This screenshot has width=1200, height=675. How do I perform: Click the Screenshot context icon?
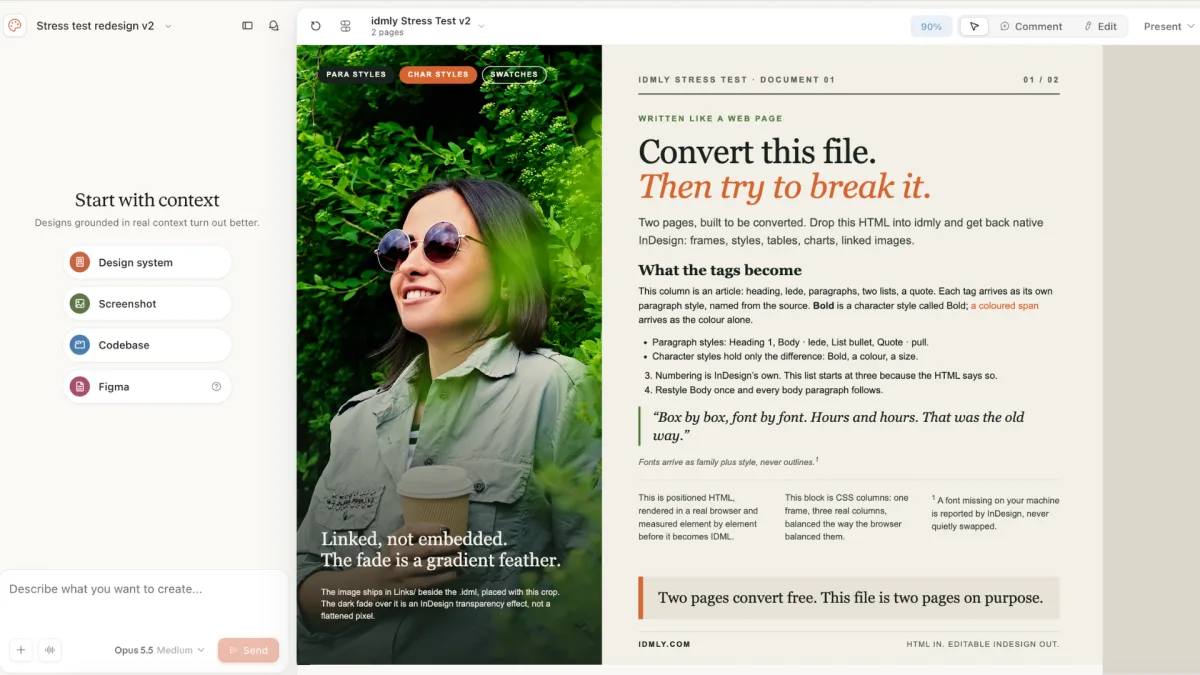tap(80, 304)
